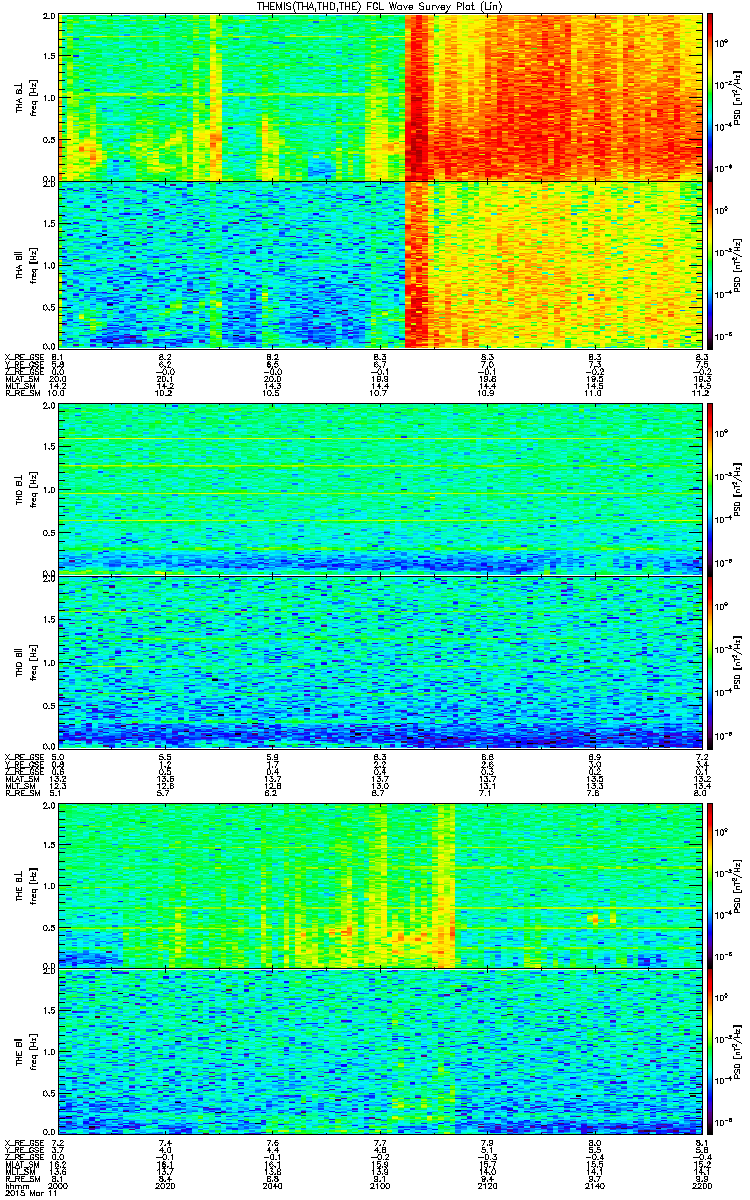Screen dimensions: 750x1200
Task: Click the THA B∥ PSD color bar
Action: pos(710,264)
